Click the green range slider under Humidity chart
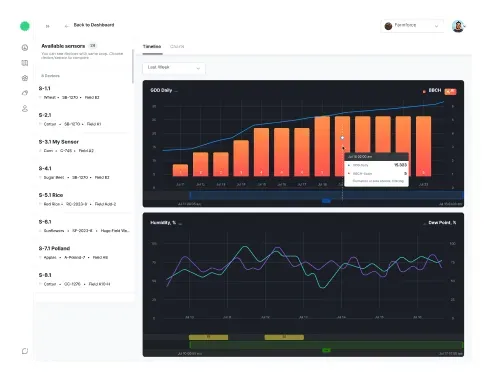The image size is (488, 378). click(x=326, y=345)
